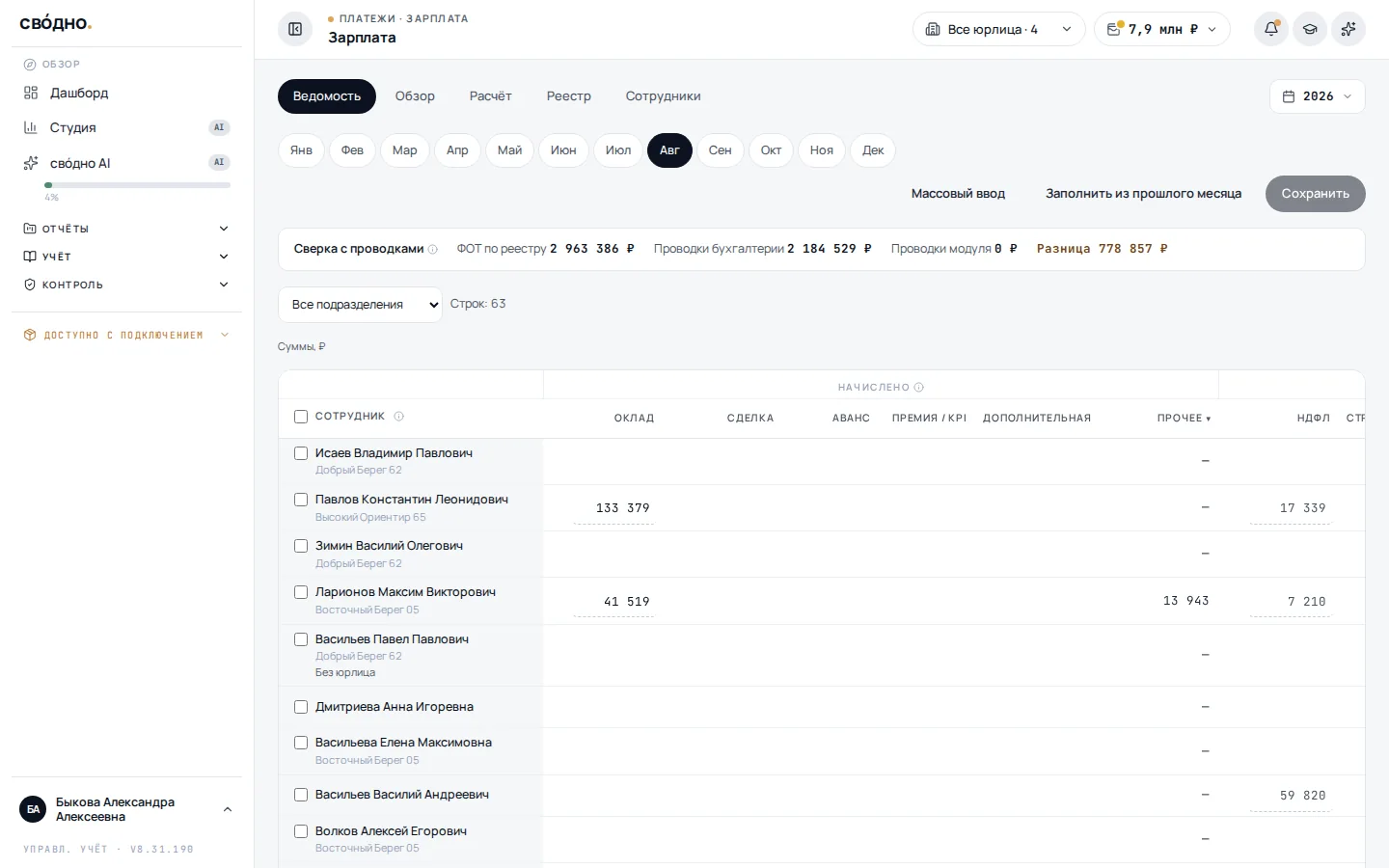Open the graduation cap learning icon
This screenshot has width=1389, height=868.
tap(1310, 29)
